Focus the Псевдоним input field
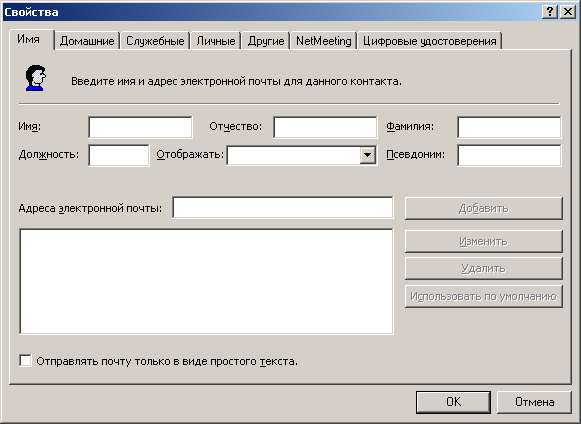Screen dimensions: 581x424 tap(509, 155)
